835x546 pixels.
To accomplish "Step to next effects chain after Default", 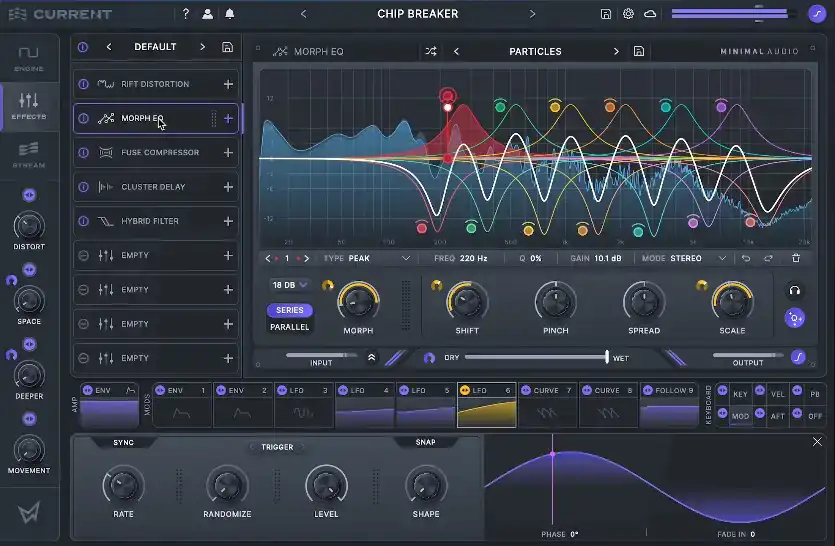I will click(202, 47).
